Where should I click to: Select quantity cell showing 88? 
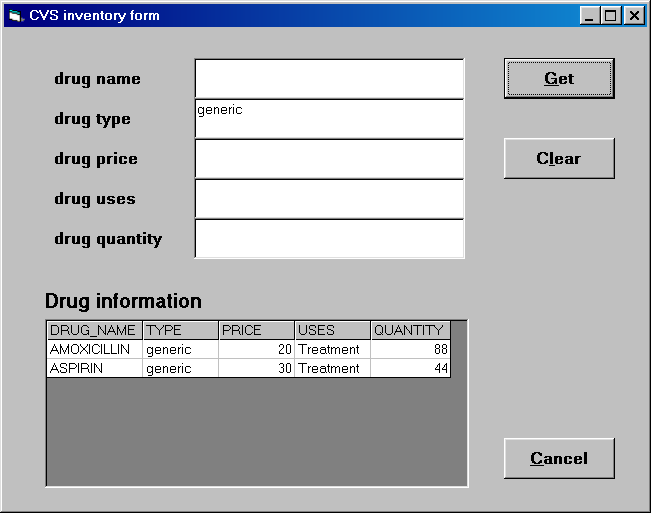411,349
